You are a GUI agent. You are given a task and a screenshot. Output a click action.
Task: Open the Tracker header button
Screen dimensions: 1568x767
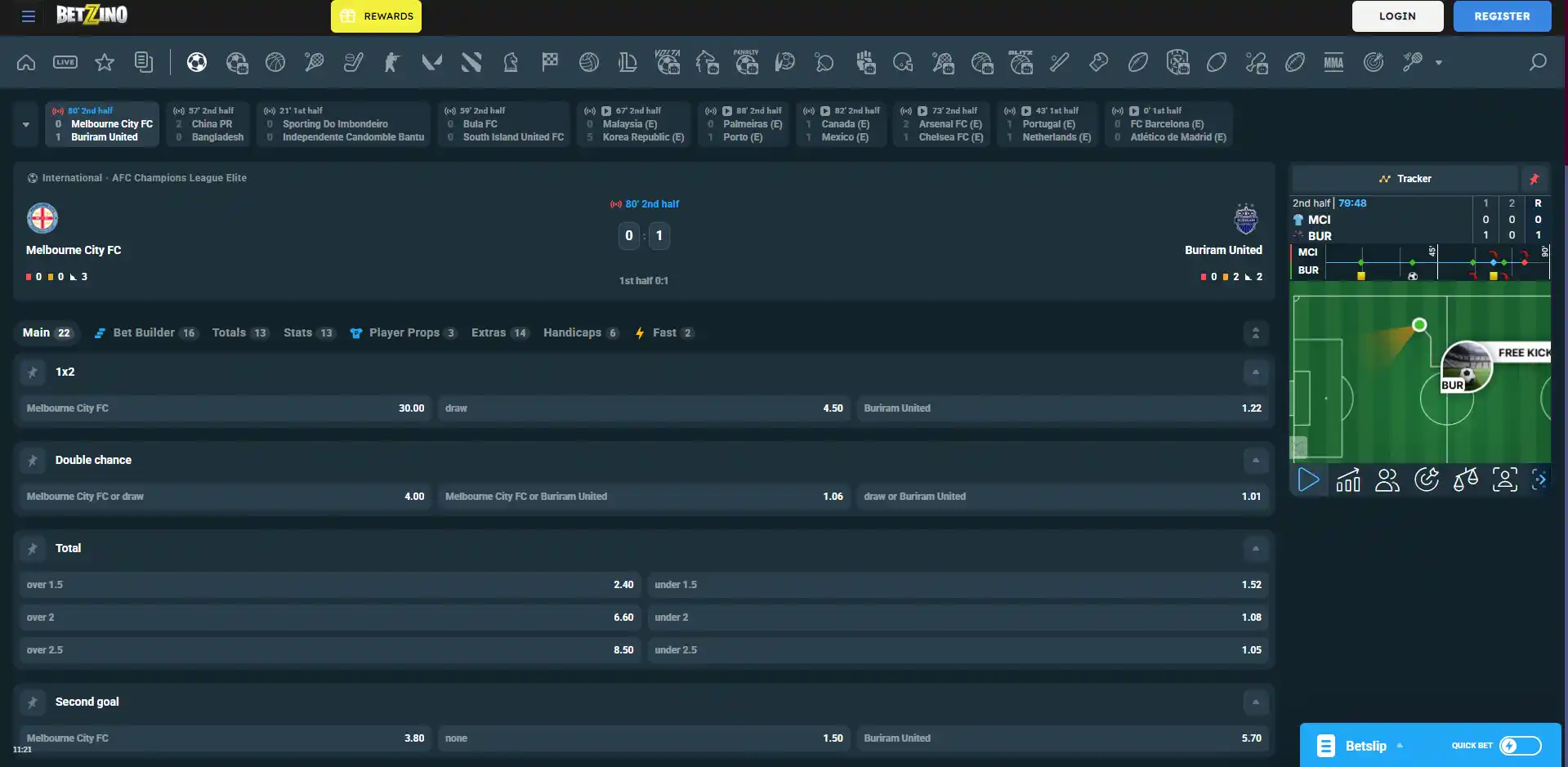1405,179
